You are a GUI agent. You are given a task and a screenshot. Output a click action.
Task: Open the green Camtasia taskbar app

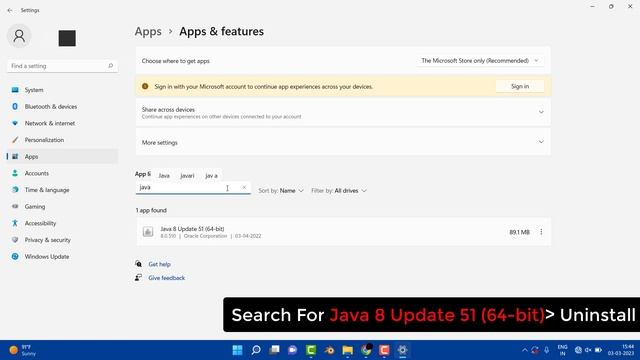[x=311, y=350]
